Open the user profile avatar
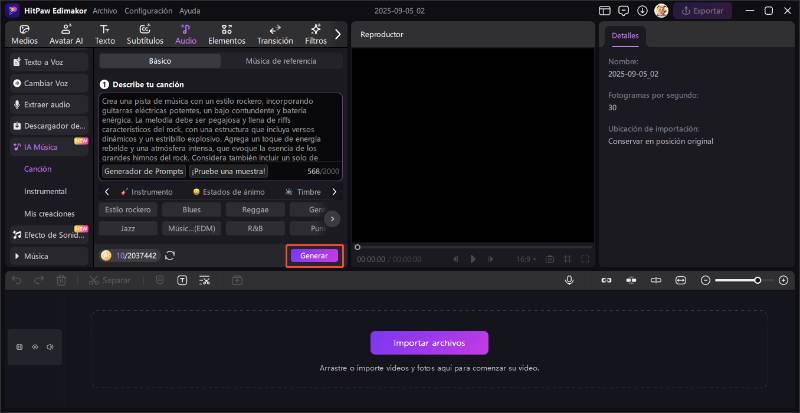800x413 pixels. coord(661,11)
